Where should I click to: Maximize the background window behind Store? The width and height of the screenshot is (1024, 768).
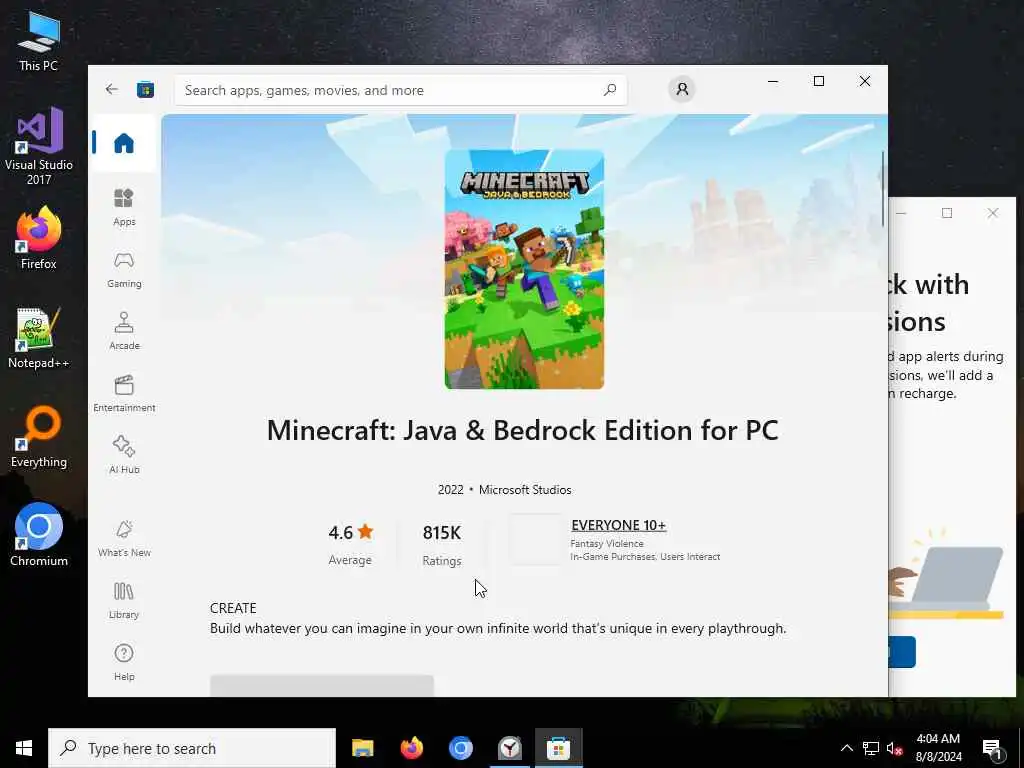[947, 213]
